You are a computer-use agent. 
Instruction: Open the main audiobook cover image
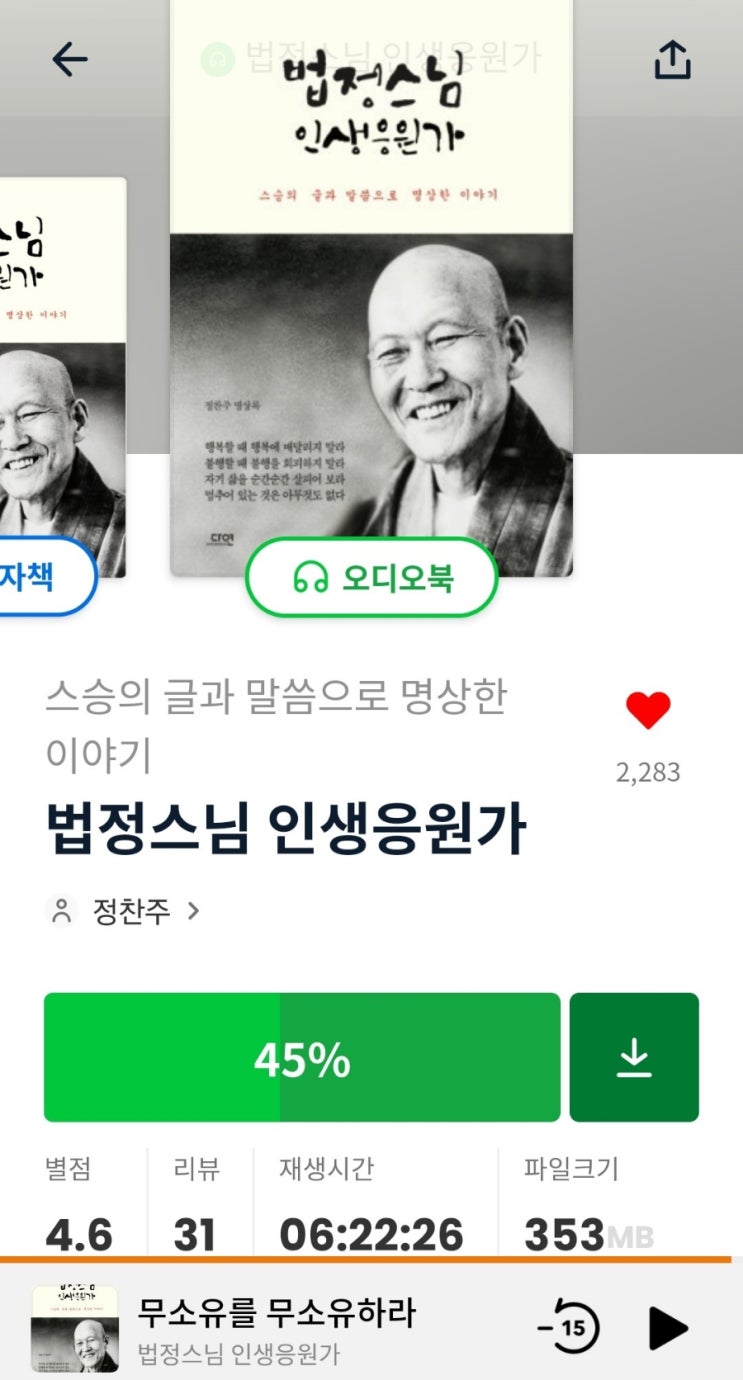pyautogui.click(x=372, y=288)
